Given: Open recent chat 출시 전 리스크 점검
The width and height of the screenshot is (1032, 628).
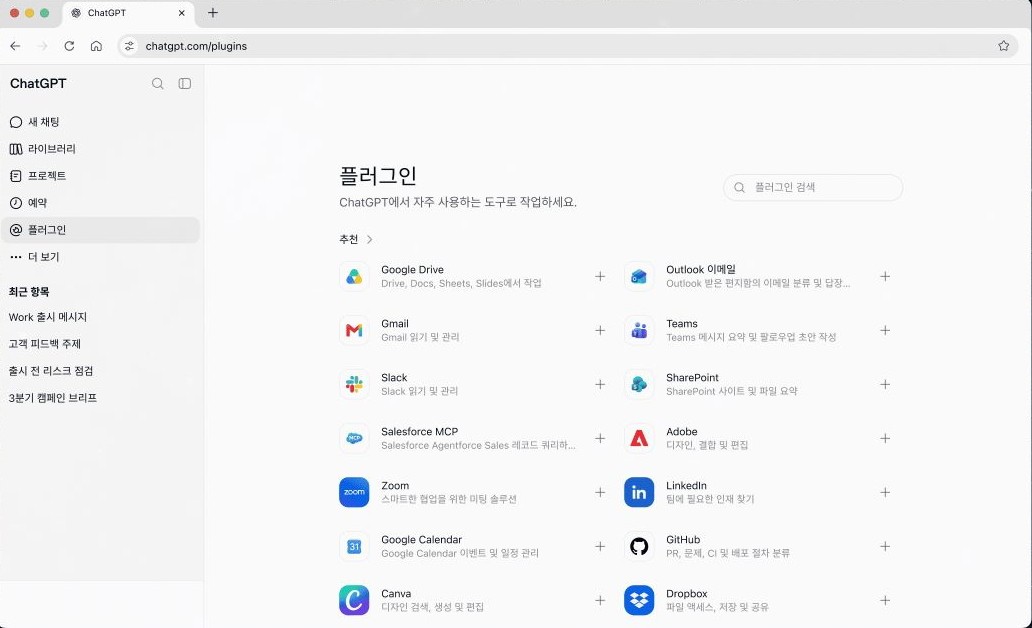Looking at the screenshot, I should click(x=51, y=371).
